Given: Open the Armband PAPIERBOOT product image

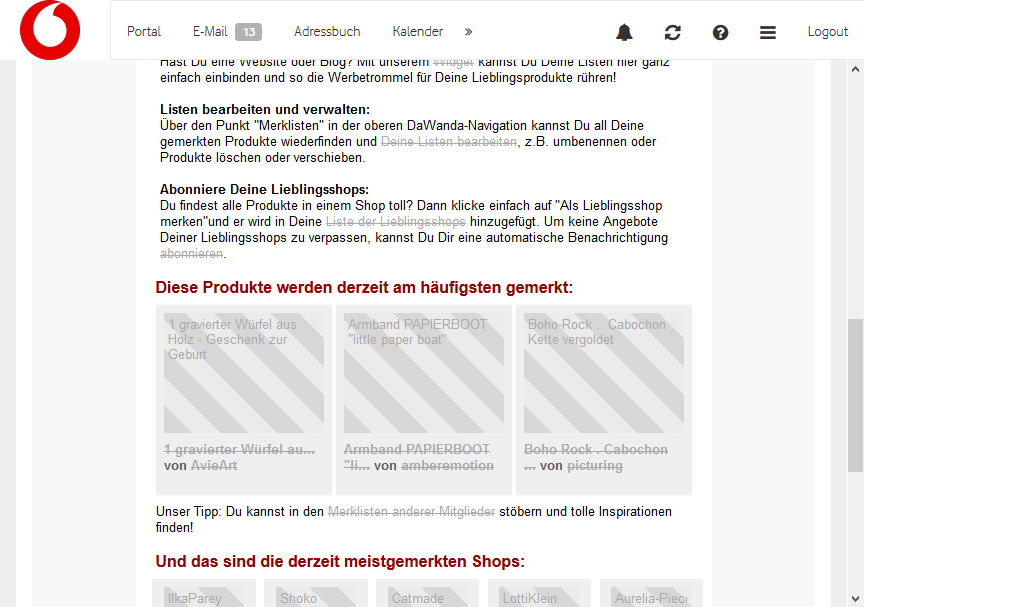Looking at the screenshot, I should pyautogui.click(x=424, y=372).
